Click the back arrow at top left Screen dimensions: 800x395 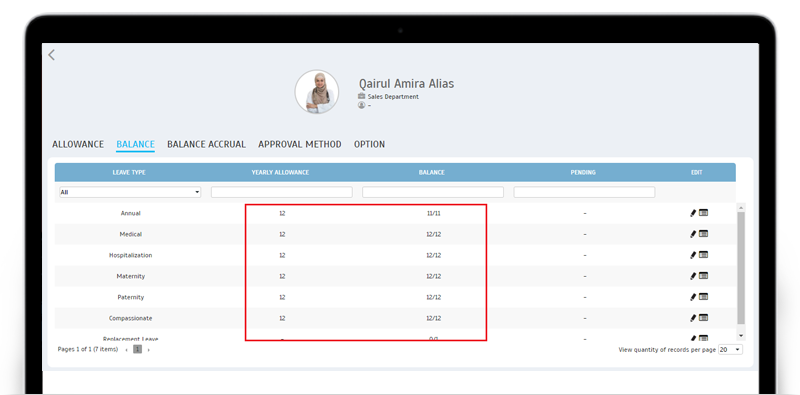[51, 55]
